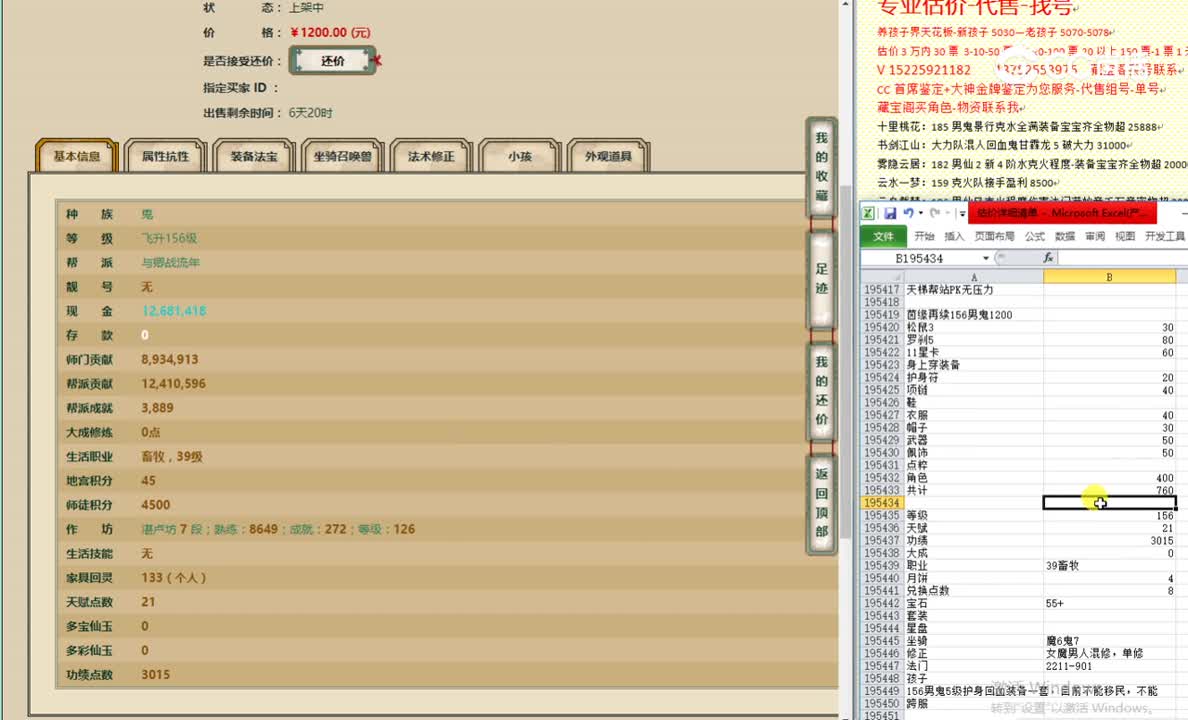Click the redo icon in Excel quick access
Image resolution: width=1188 pixels, height=720 pixels.
935,213
